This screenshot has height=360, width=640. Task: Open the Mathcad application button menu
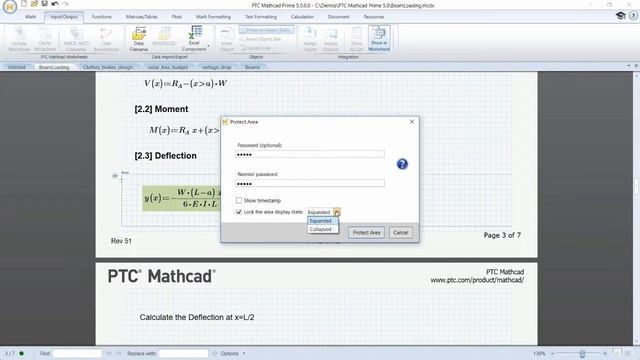click(x=9, y=7)
